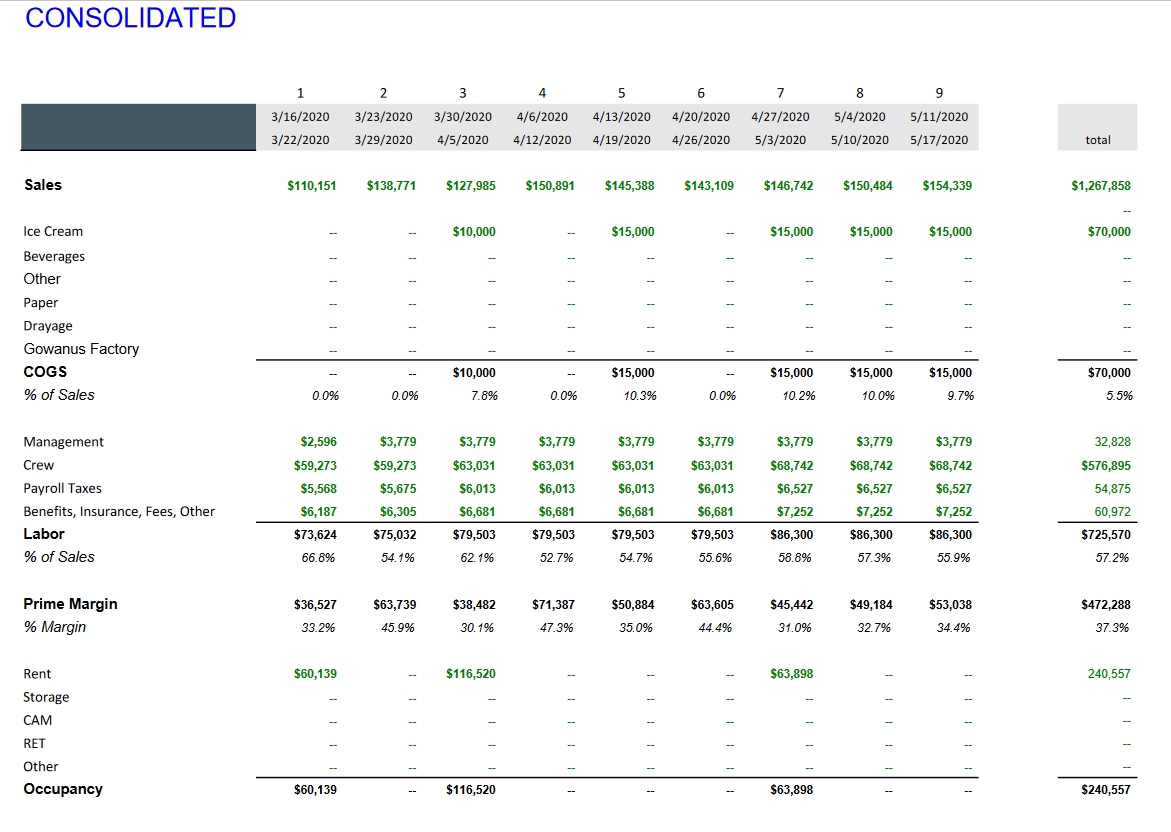Click the Occupancy row label
The image size is (1171, 832).
[63, 789]
